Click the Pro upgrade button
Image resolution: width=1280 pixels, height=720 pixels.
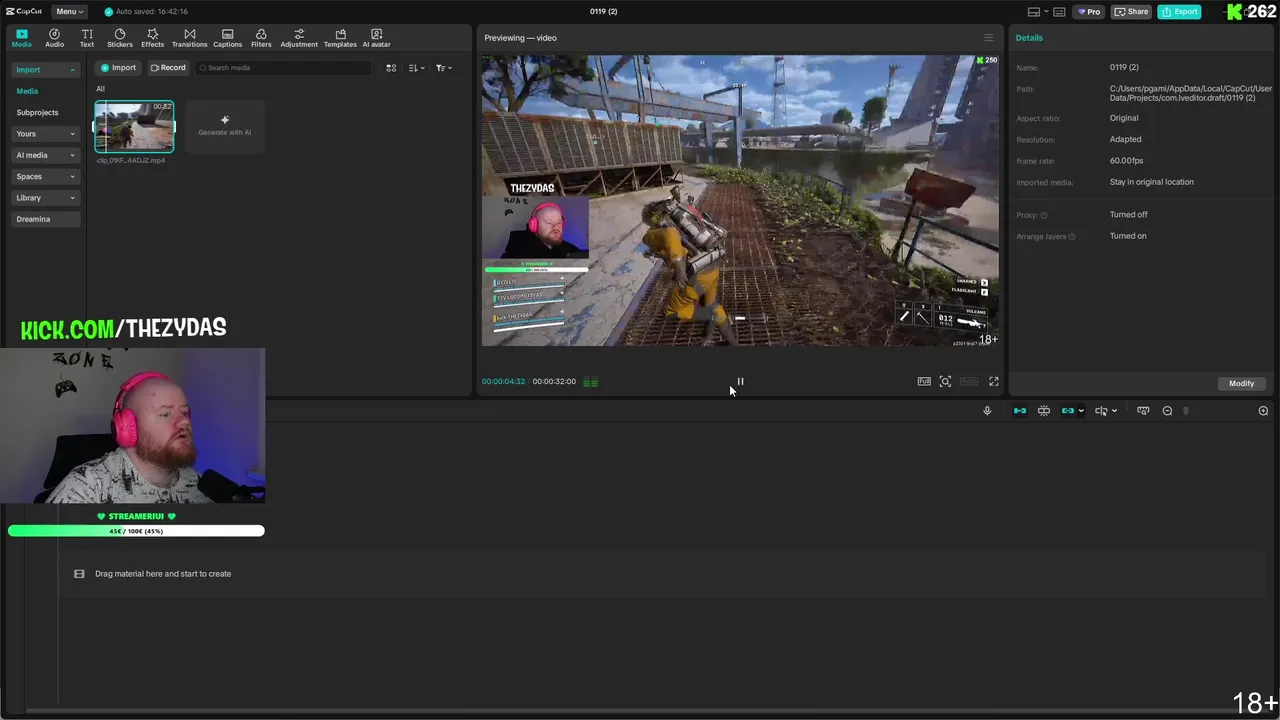(x=1087, y=11)
